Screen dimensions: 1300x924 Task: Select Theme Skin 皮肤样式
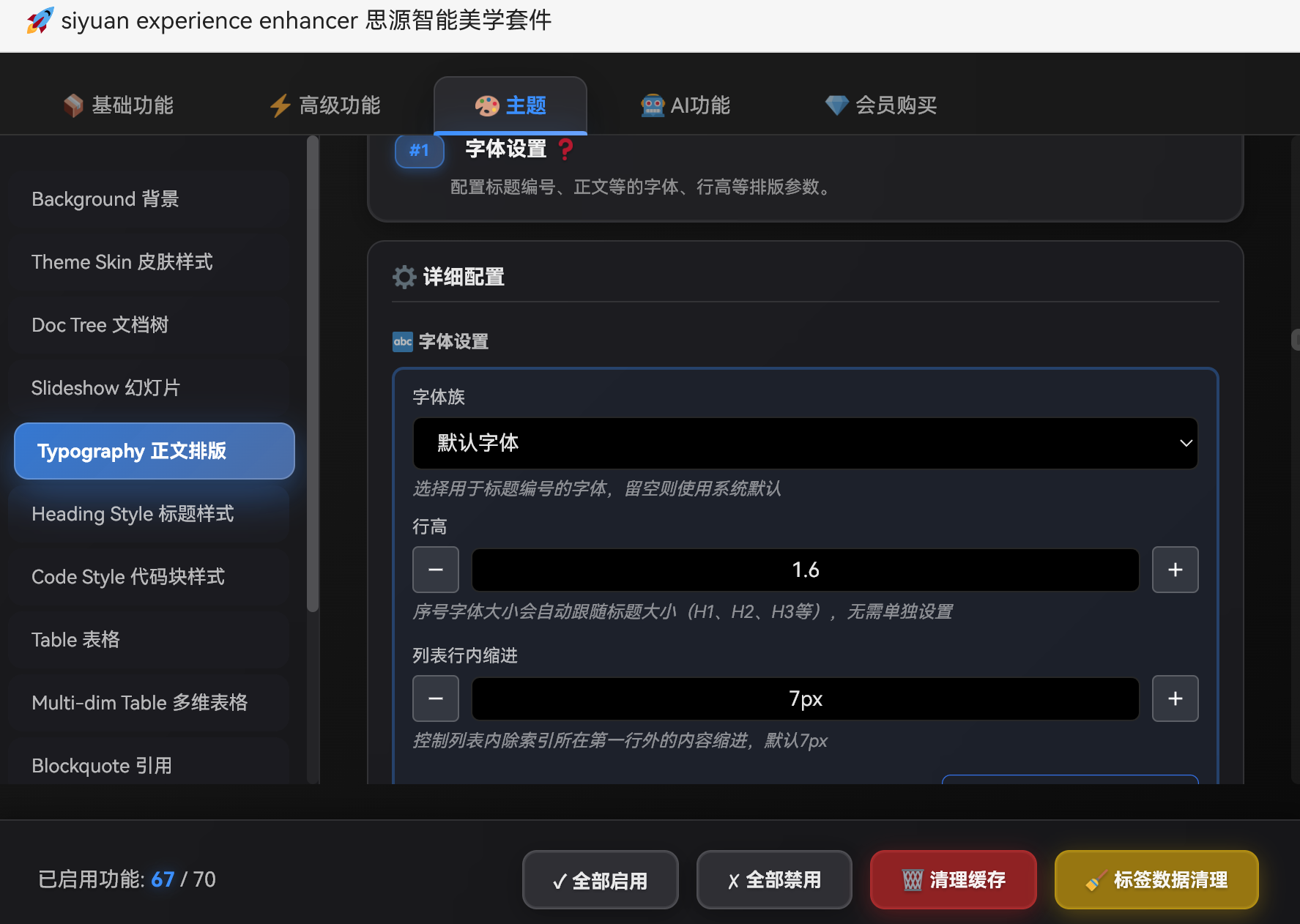point(149,262)
